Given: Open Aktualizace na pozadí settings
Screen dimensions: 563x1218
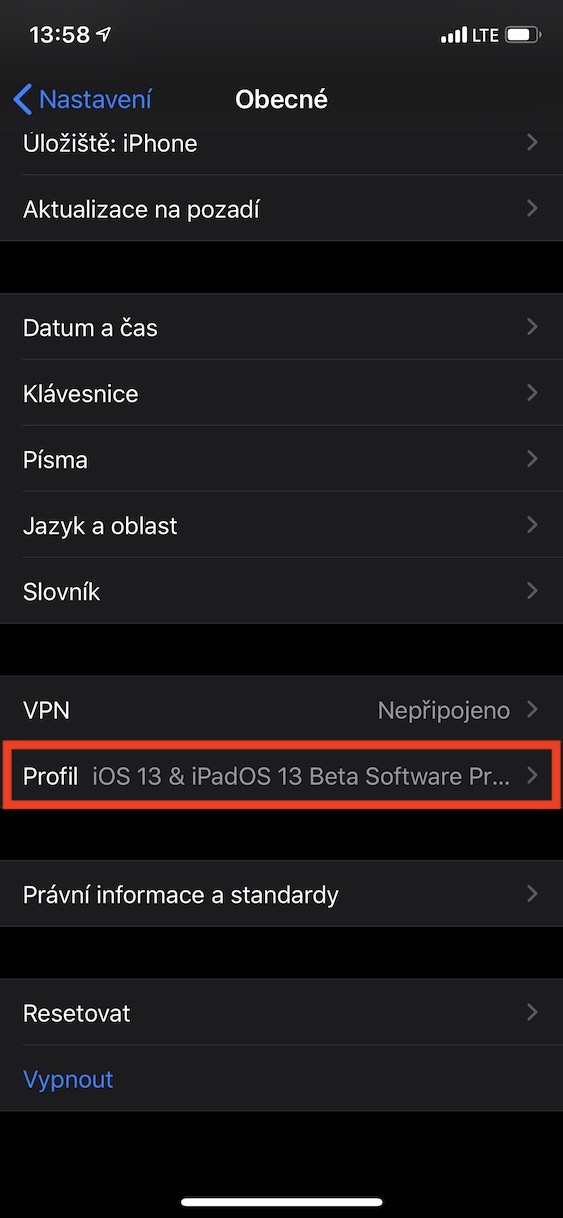Looking at the screenshot, I should pos(281,209).
